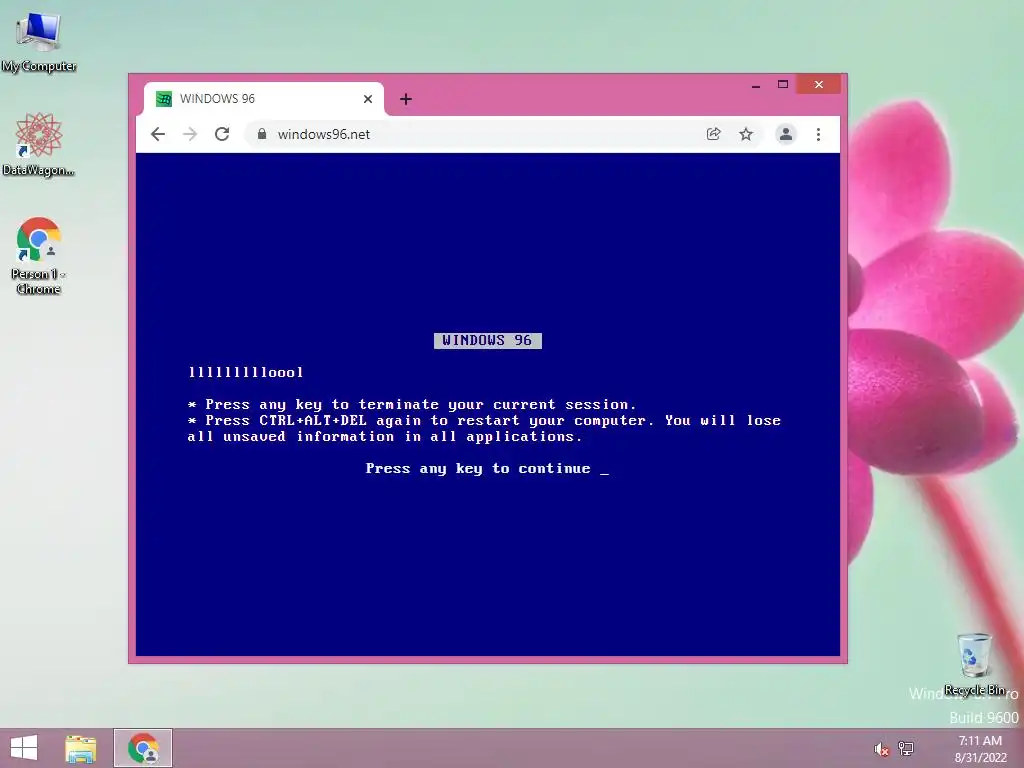Click the browser forward arrow

pos(190,135)
